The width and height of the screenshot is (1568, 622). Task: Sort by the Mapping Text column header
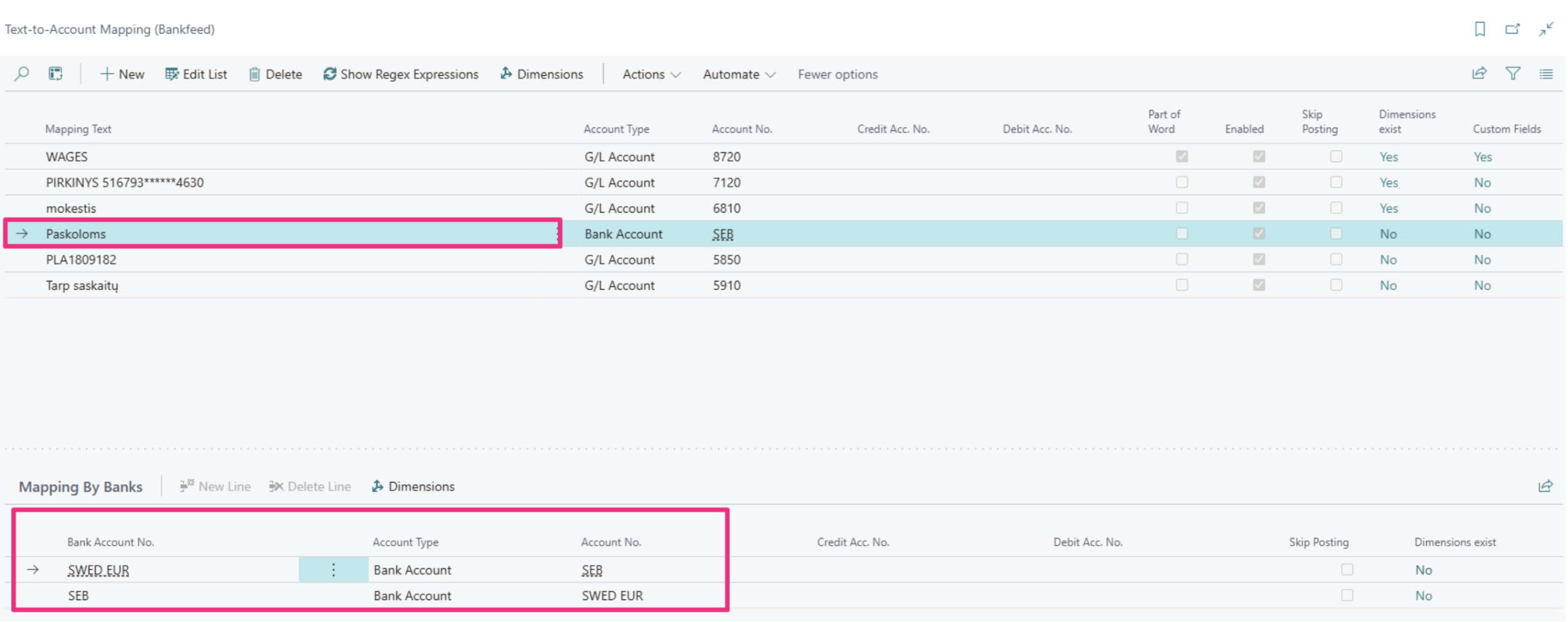coord(78,129)
